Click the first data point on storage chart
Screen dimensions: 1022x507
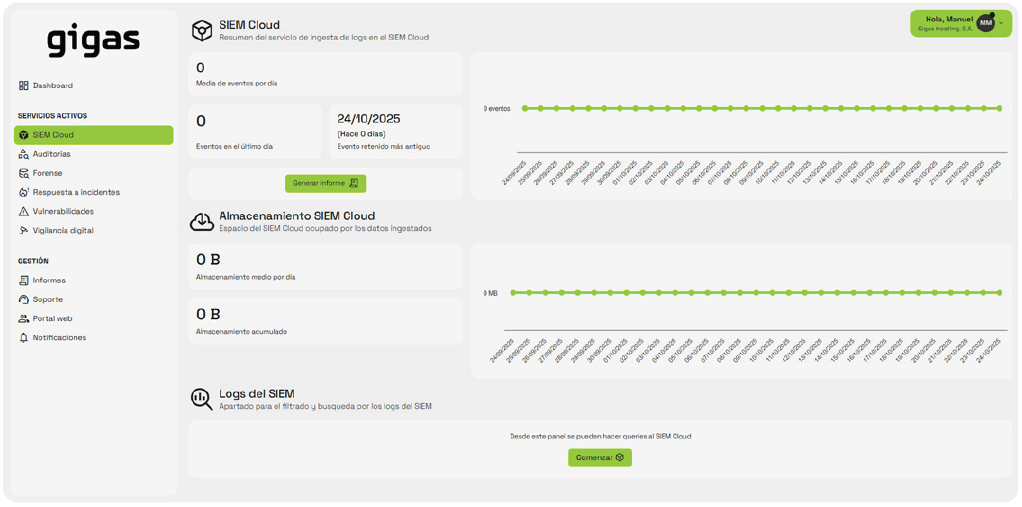[513, 293]
